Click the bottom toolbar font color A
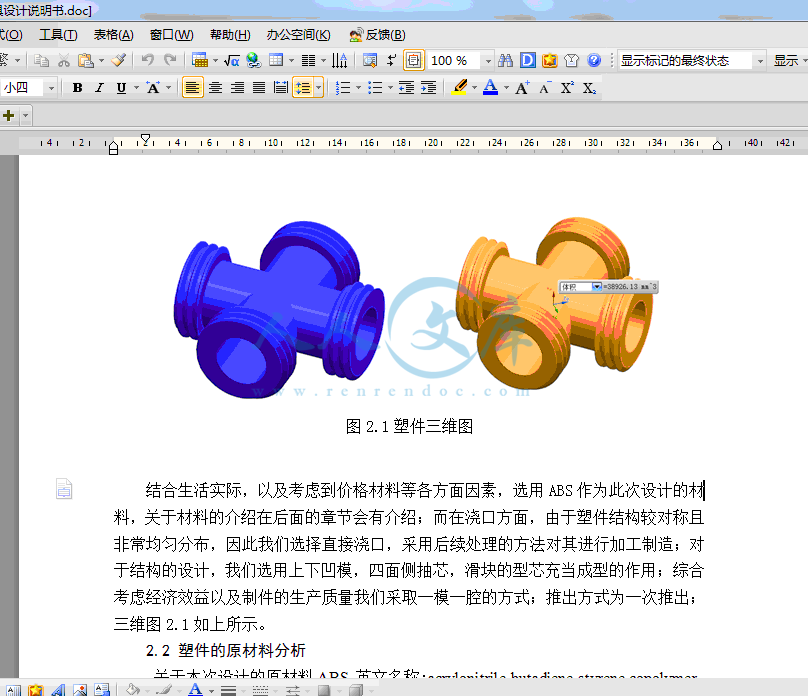This screenshot has width=808, height=696. tap(195, 690)
